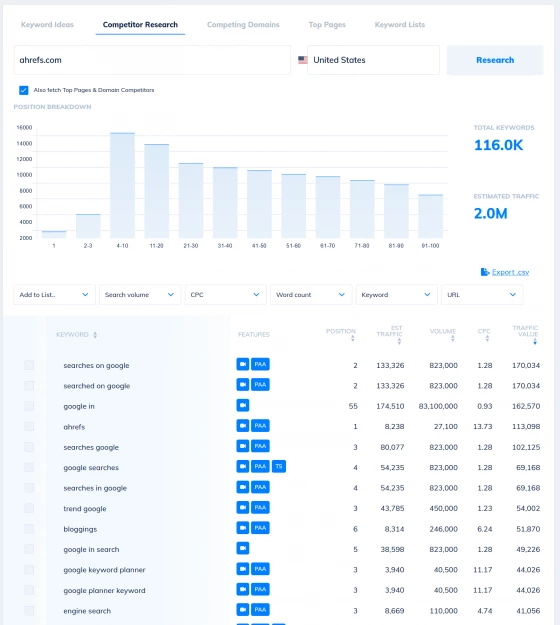The width and height of the screenshot is (560, 625).
Task: Click PAA badge in 'ahrefs' row
Action: (x=260, y=426)
